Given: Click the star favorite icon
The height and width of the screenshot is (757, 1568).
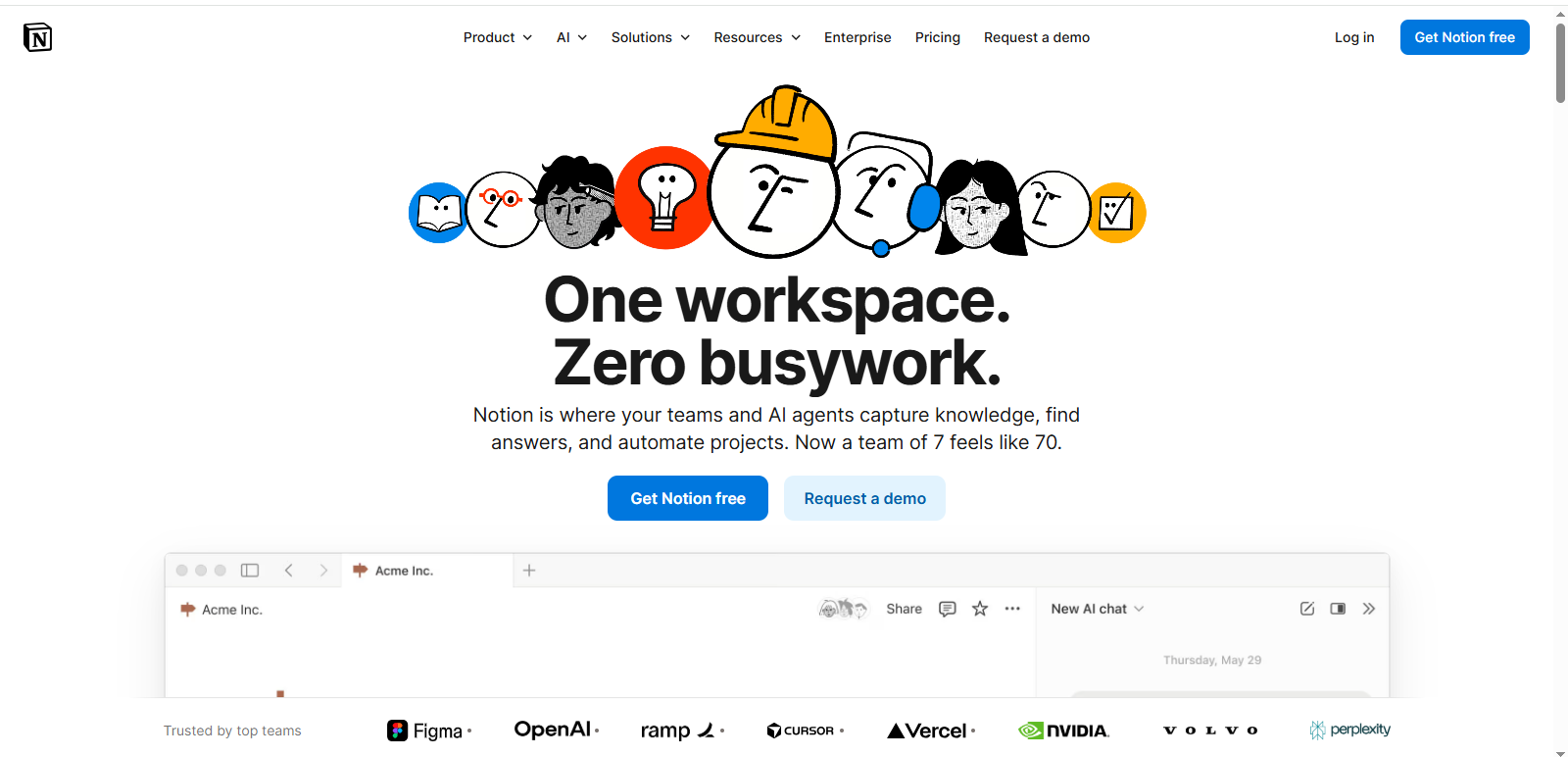Looking at the screenshot, I should coord(980,609).
